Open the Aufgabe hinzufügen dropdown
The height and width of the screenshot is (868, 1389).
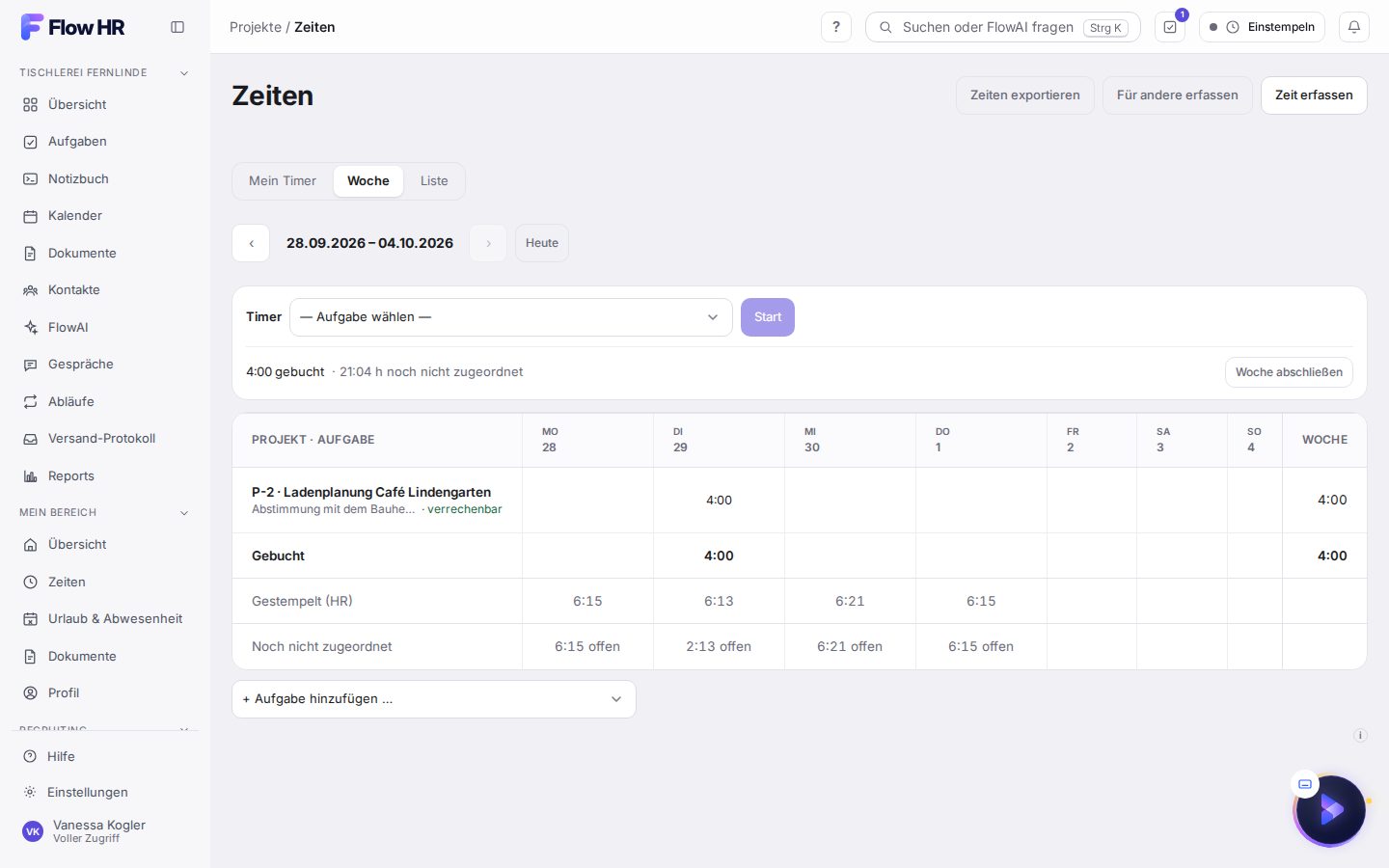tap(434, 699)
